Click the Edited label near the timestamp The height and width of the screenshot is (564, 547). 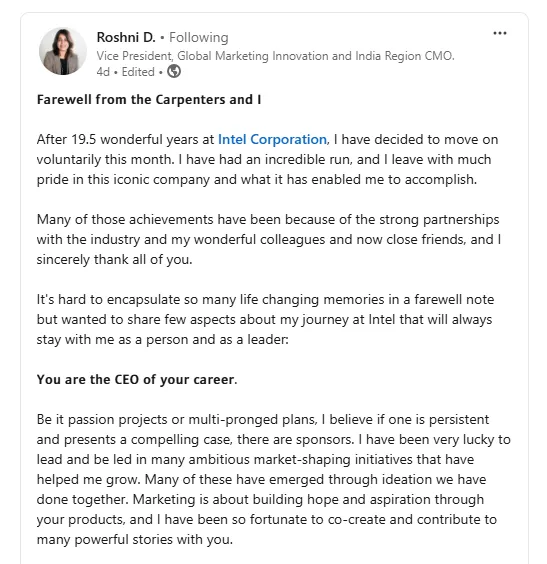tap(138, 72)
